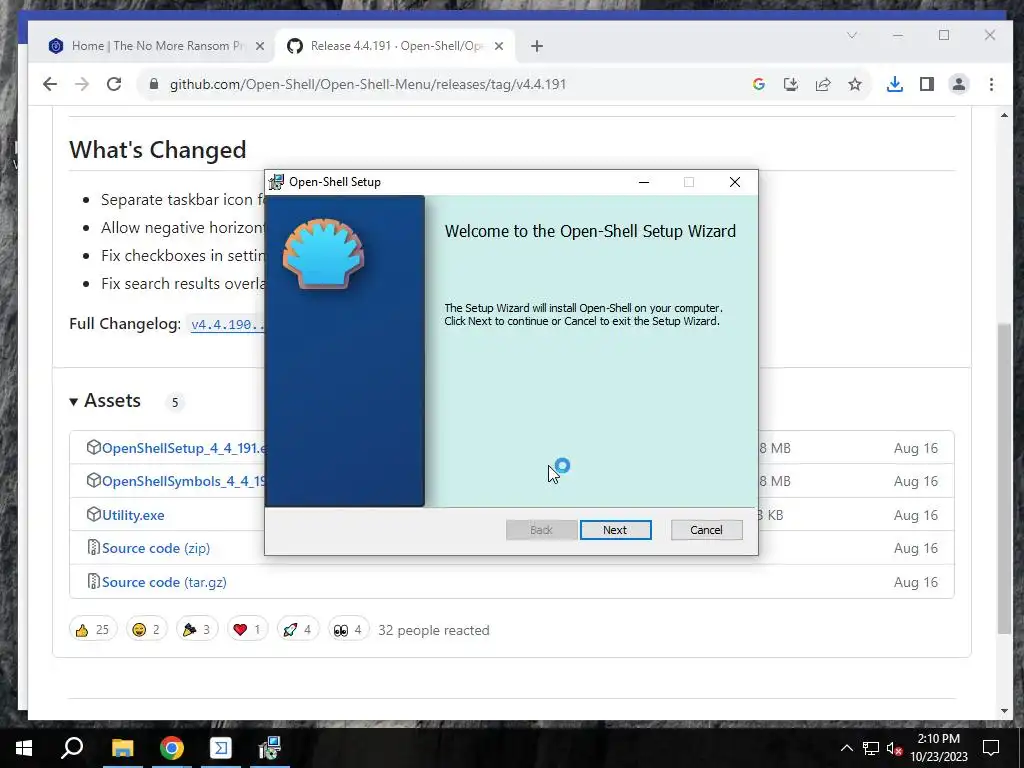Open the taskbar clock showing 2:10 PM
The height and width of the screenshot is (768, 1024).
click(939, 748)
